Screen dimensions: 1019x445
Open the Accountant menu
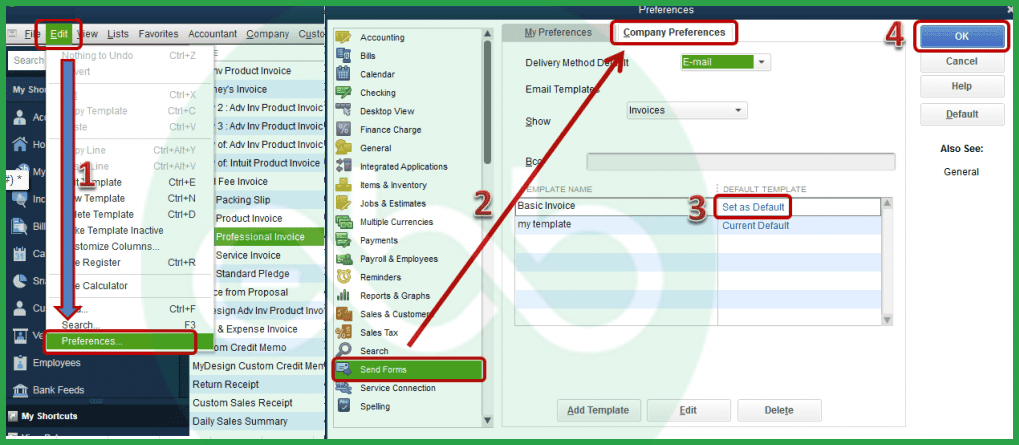[213, 34]
